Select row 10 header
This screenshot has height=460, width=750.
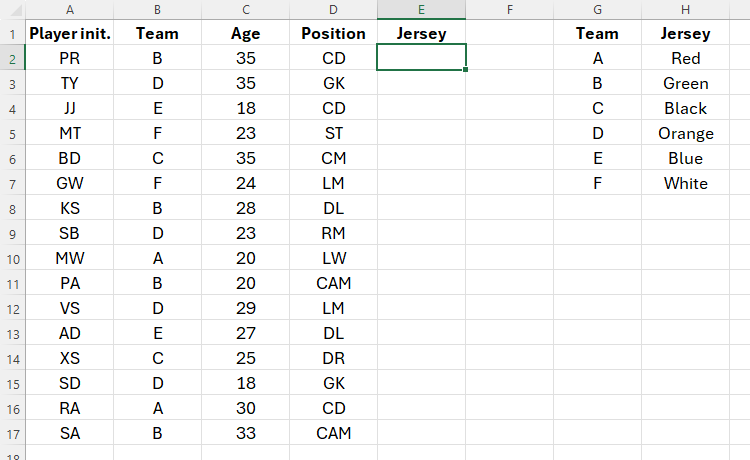pos(12,258)
